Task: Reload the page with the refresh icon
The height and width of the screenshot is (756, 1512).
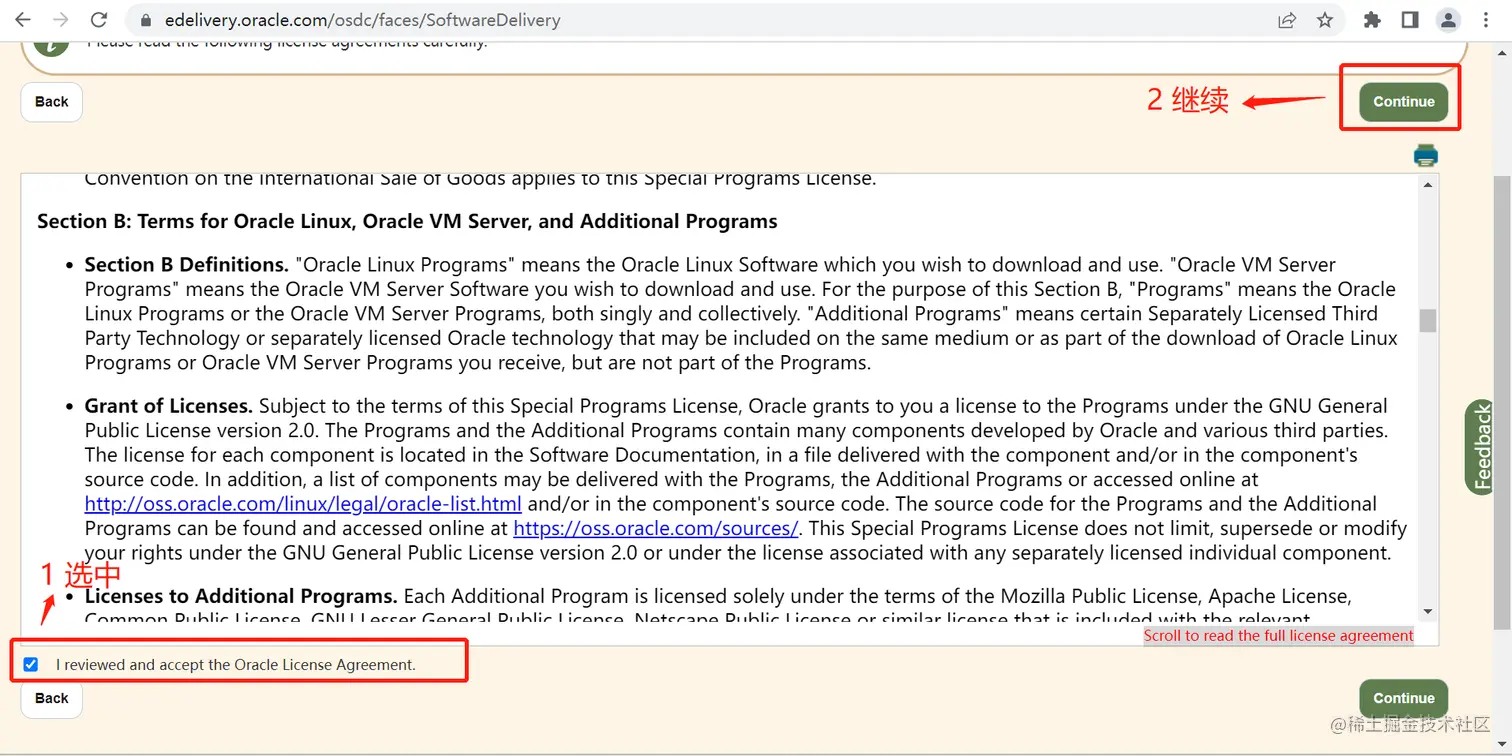Action: coord(98,20)
